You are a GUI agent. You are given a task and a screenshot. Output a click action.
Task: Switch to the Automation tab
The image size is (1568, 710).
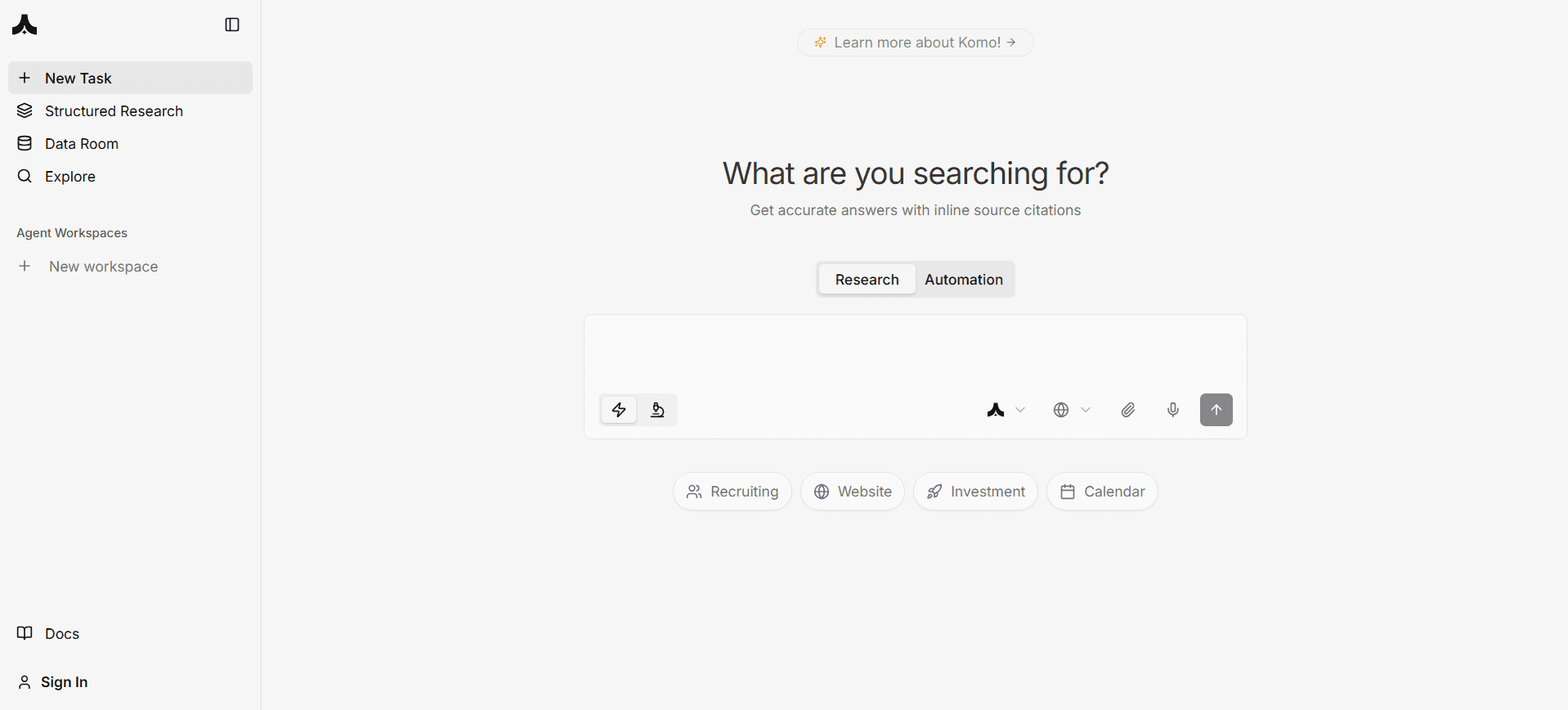pyautogui.click(x=964, y=280)
